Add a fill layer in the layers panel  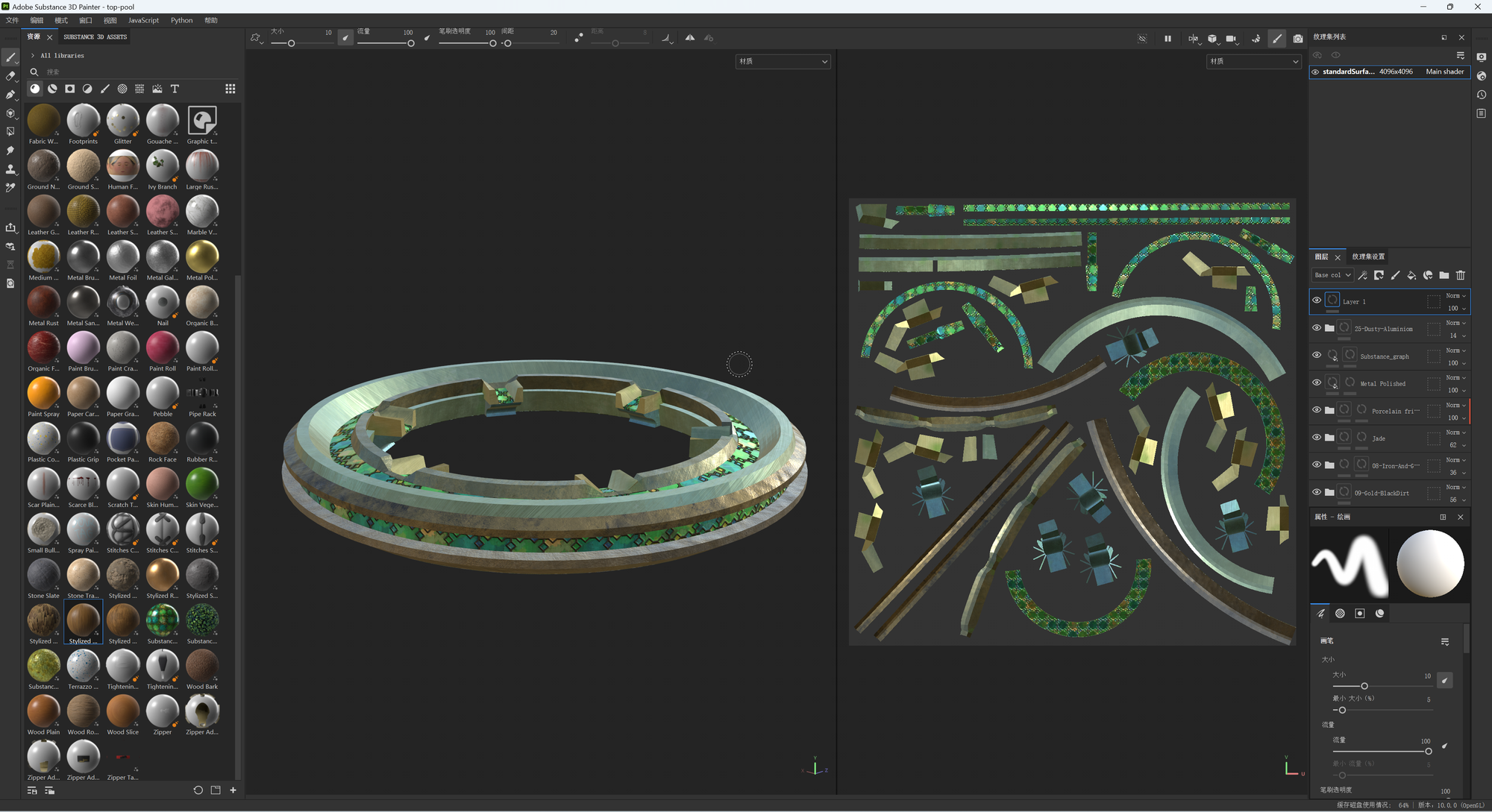(x=1411, y=275)
